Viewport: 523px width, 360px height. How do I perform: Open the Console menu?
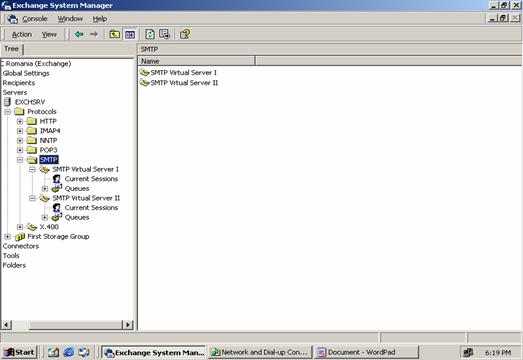(34, 19)
